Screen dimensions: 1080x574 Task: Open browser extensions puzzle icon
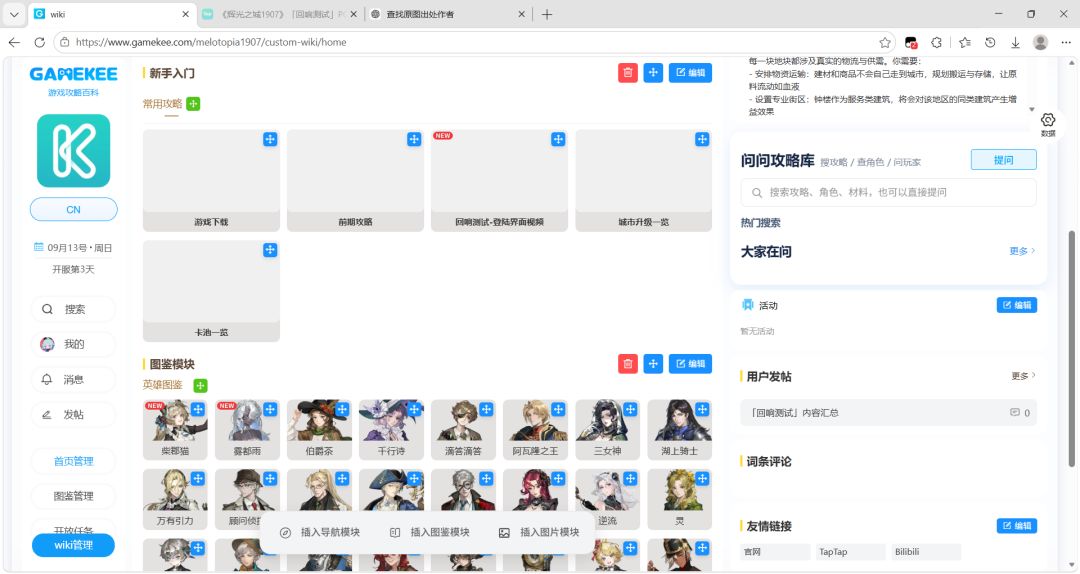click(937, 42)
